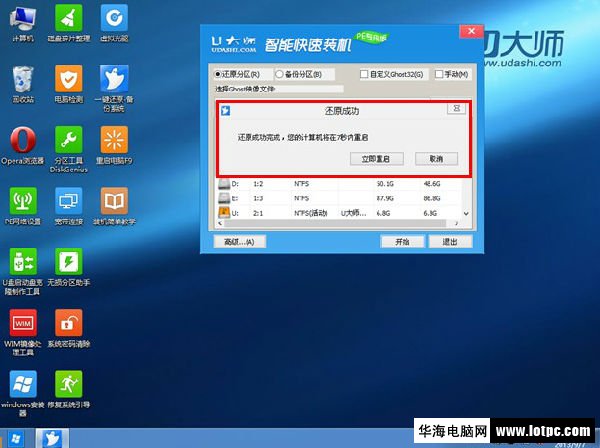Click 取消 in the restore dialog

click(x=436, y=159)
